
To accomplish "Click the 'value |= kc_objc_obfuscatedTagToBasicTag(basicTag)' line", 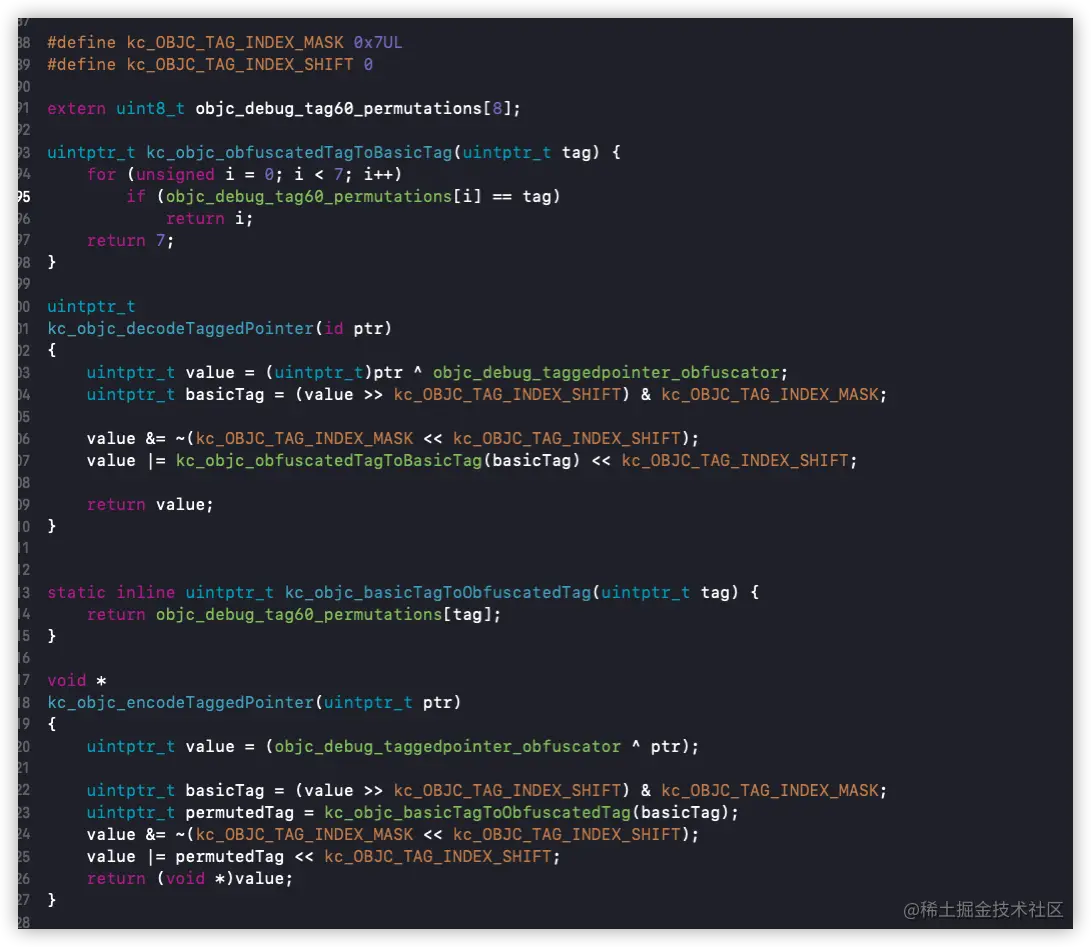I will pos(472,461).
